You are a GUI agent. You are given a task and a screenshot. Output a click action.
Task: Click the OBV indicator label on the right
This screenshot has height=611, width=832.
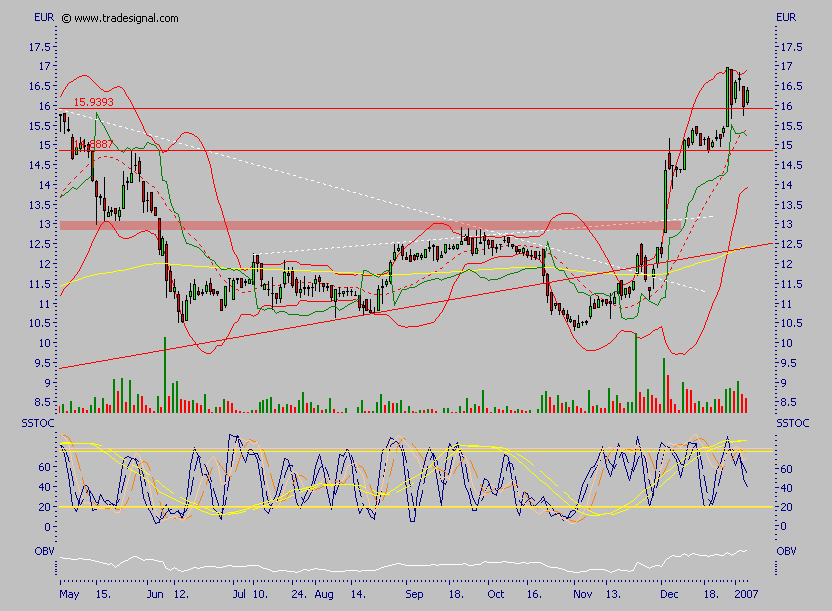pos(787,551)
